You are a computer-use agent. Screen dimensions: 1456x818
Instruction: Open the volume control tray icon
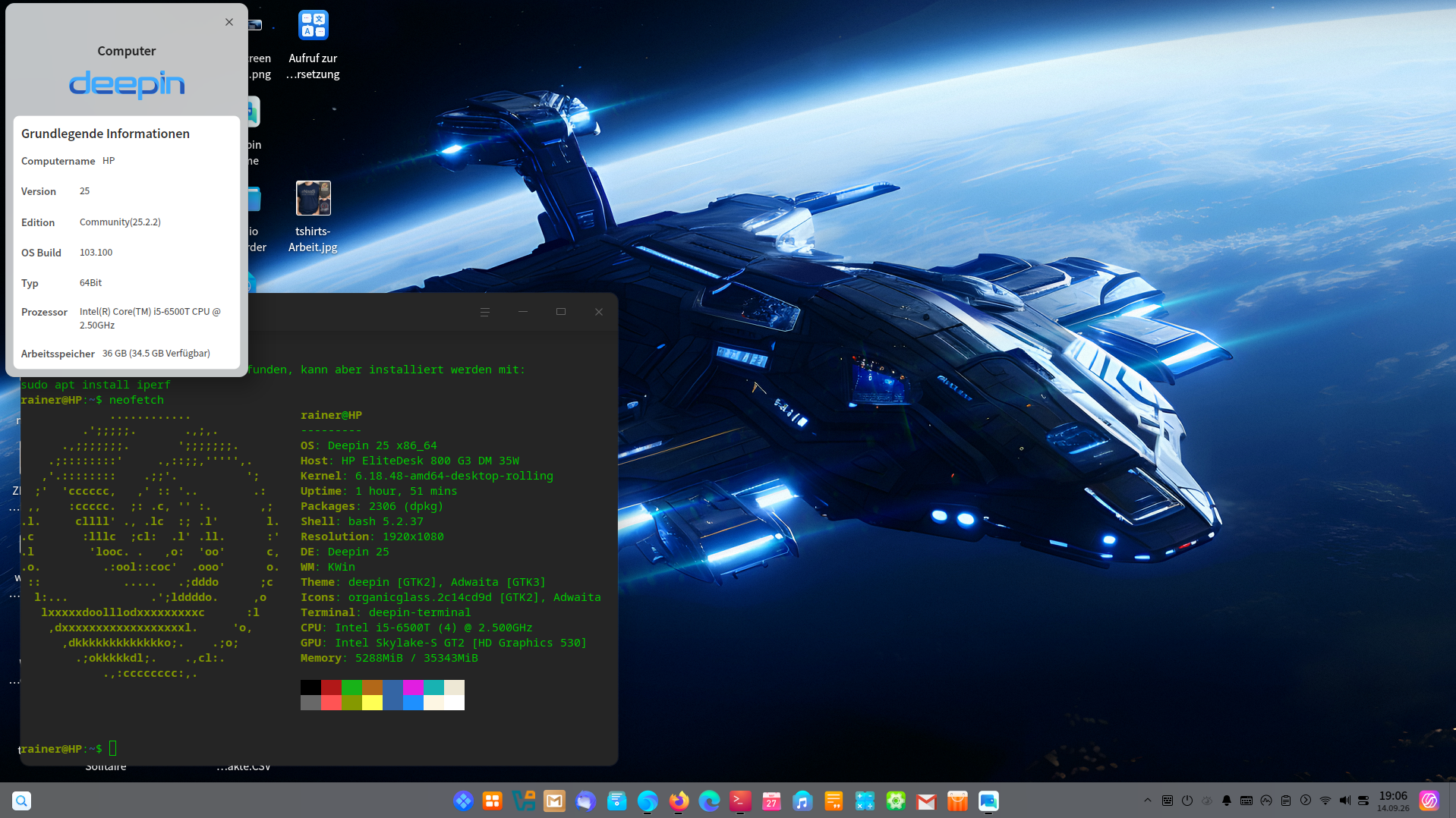coord(1345,801)
